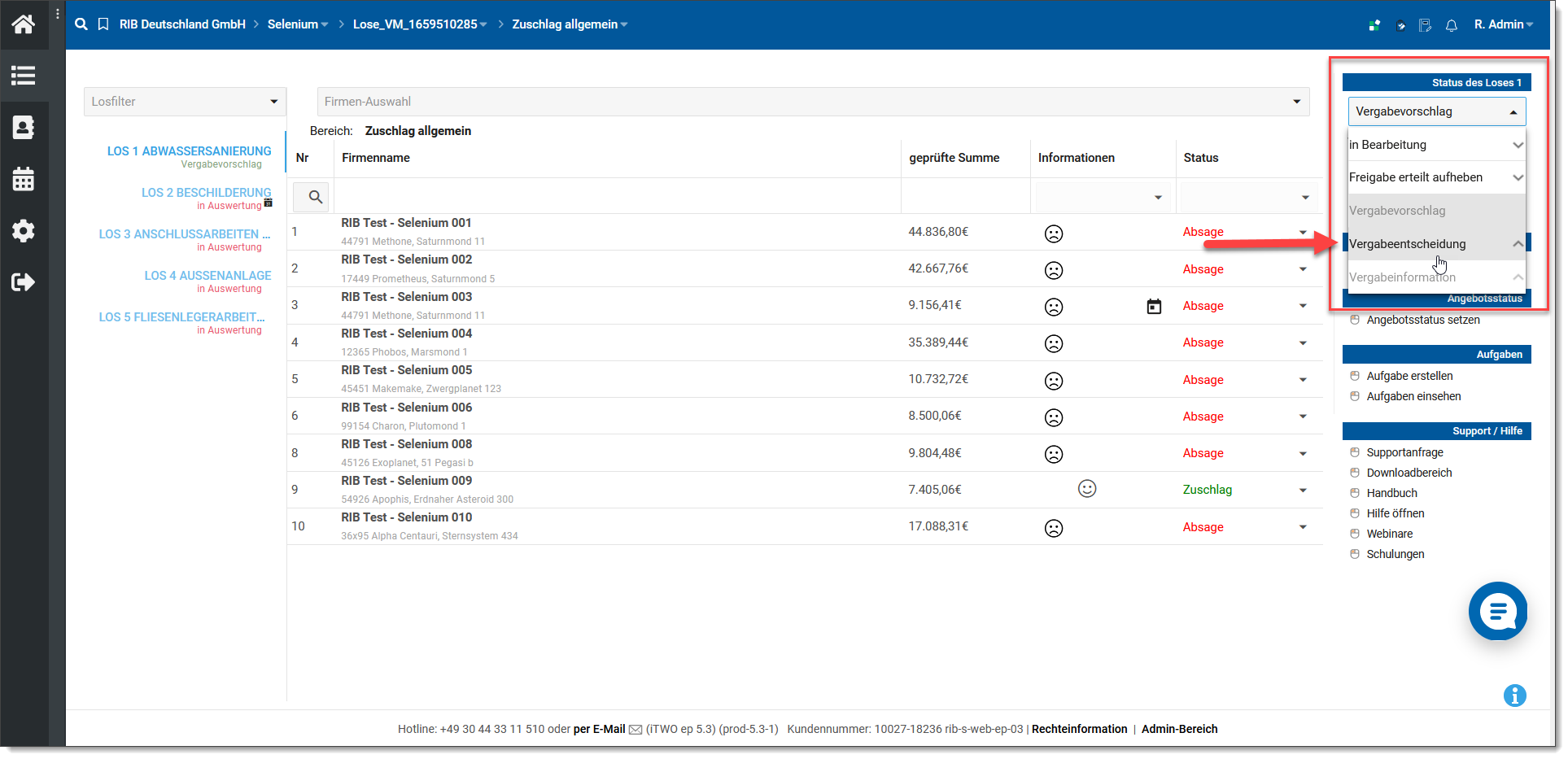Click the logout icon in sidebar
The image size is (1568, 759).
[x=23, y=282]
